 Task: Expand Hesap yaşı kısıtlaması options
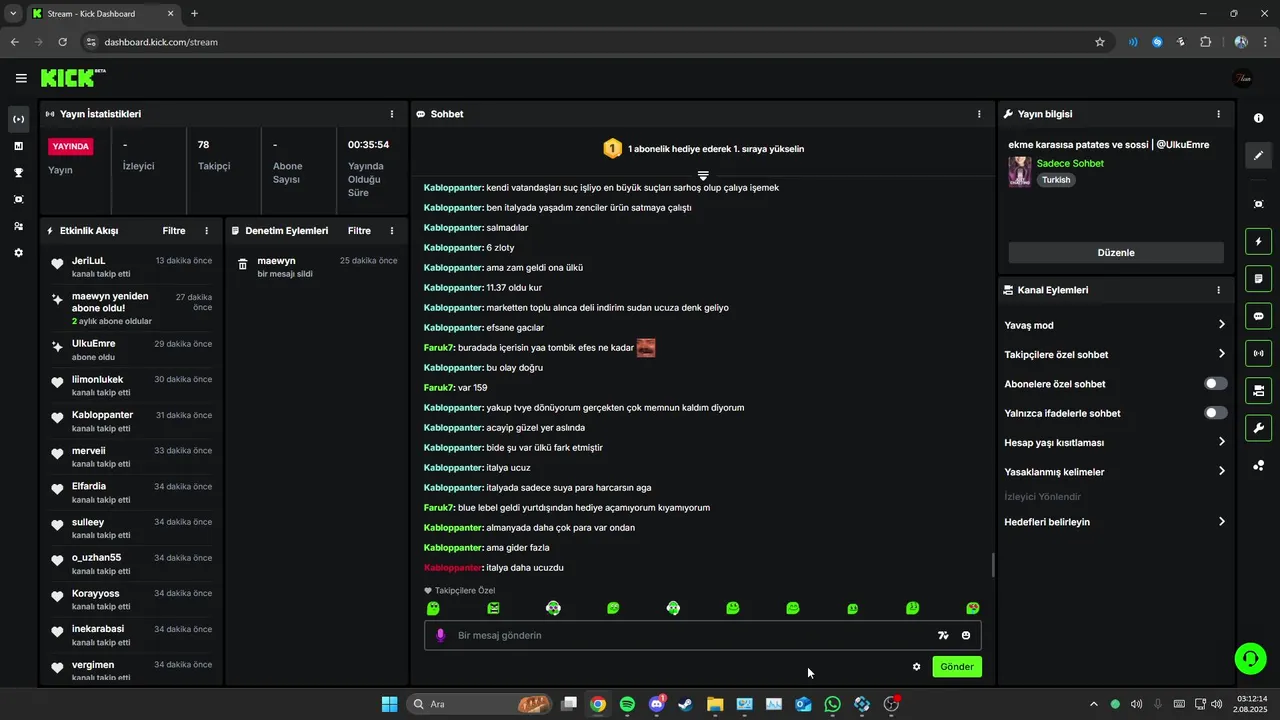[x=1114, y=442]
